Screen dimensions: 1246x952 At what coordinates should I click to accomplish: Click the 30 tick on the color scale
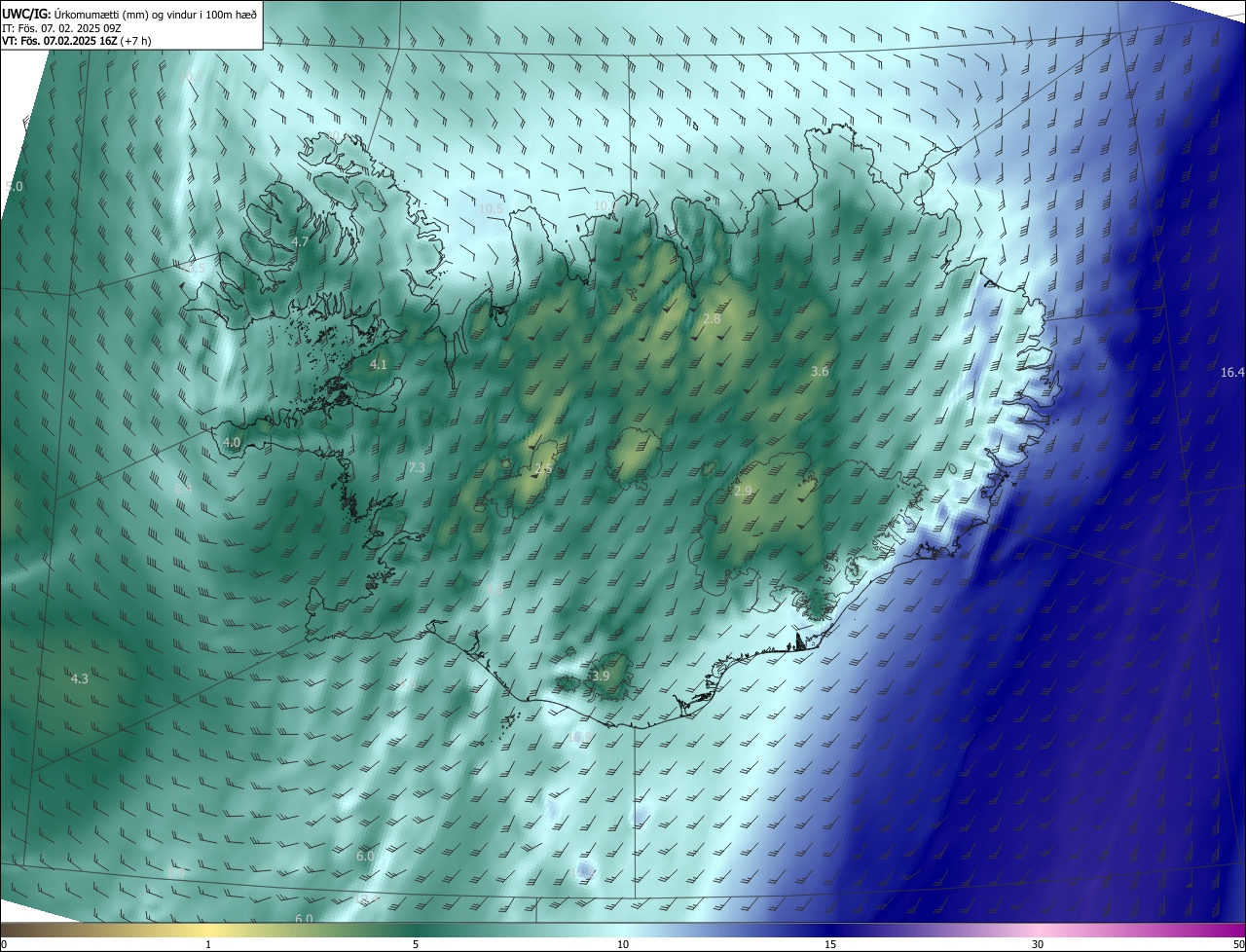1038,944
